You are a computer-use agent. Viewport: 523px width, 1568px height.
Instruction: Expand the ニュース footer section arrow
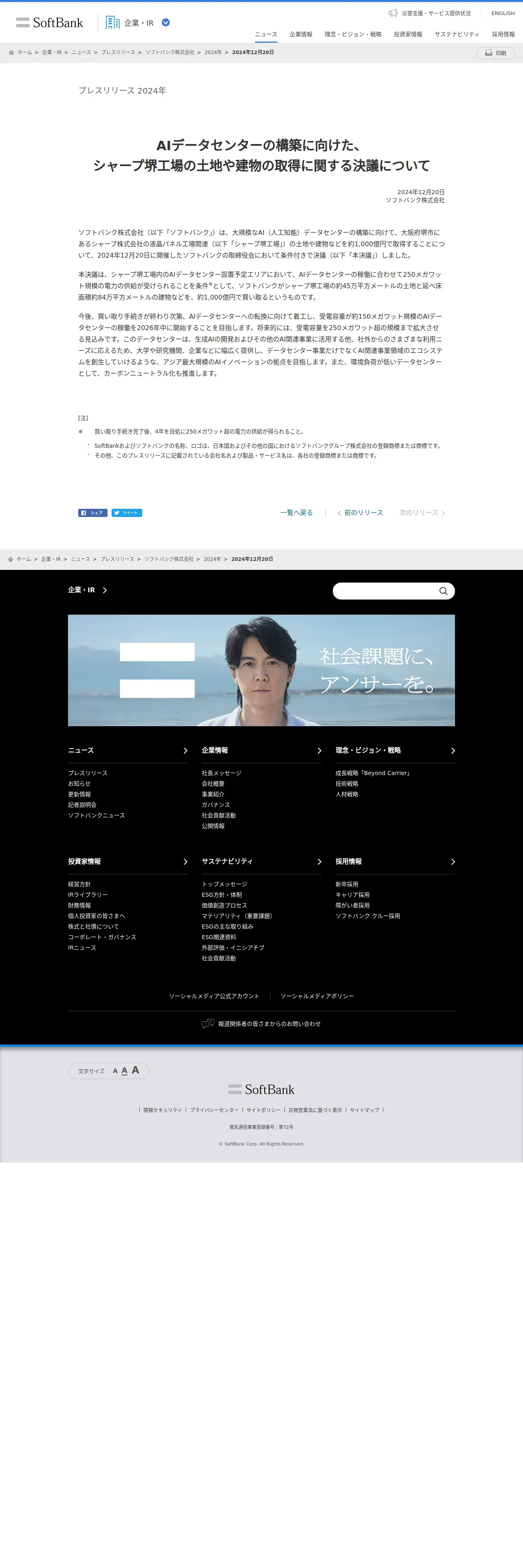tap(185, 751)
